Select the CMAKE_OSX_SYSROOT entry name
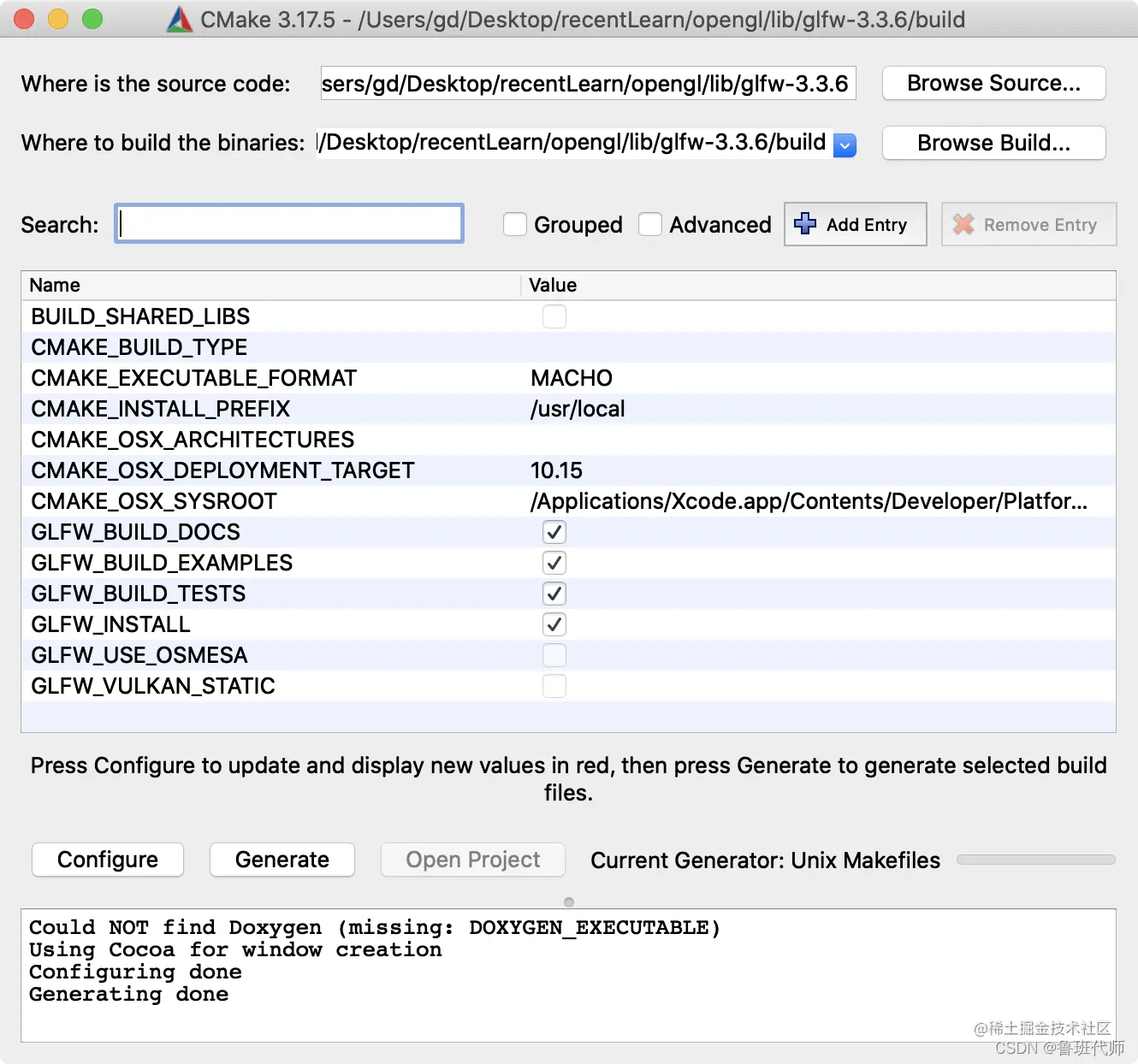 (154, 501)
